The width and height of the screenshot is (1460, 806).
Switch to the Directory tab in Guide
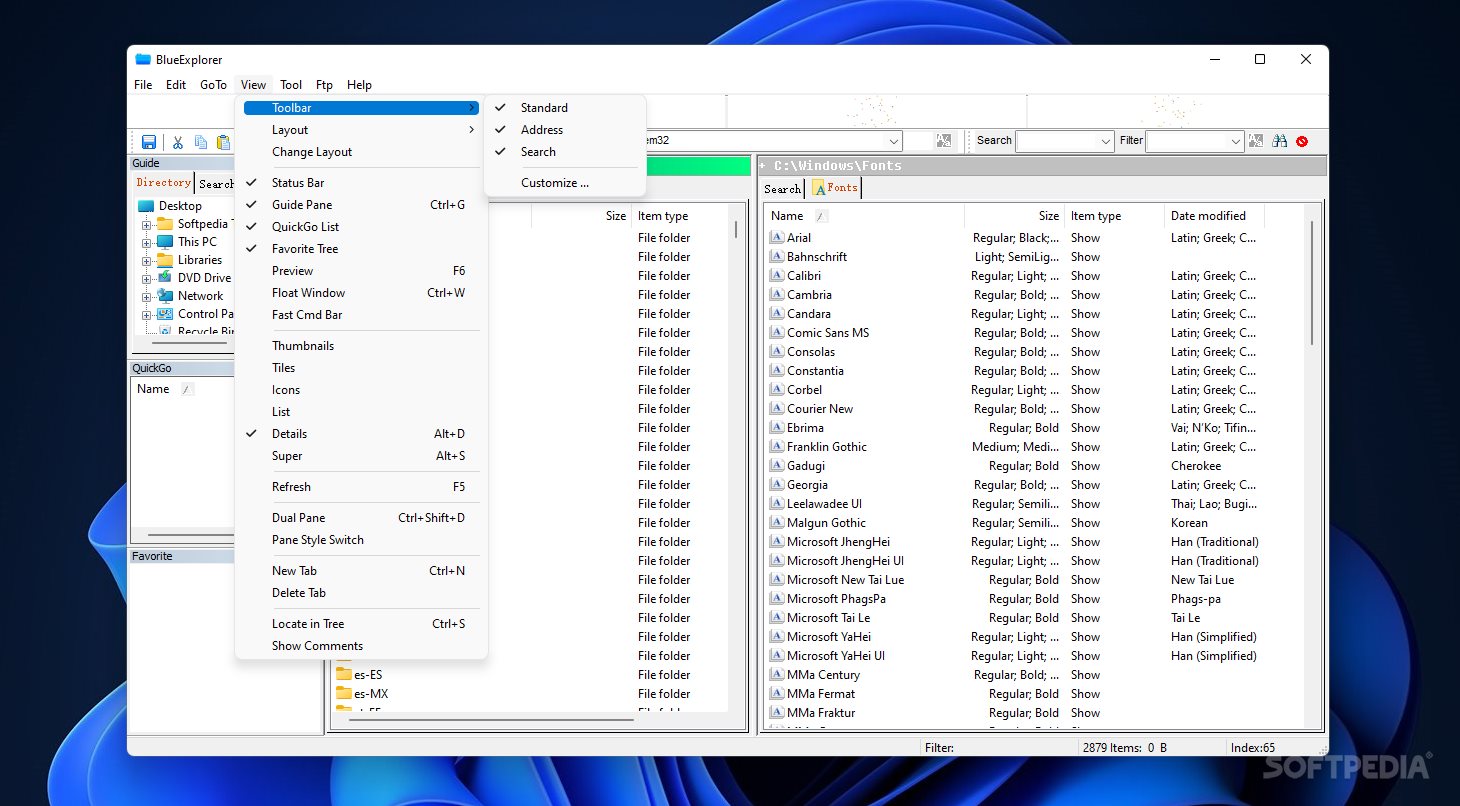(x=163, y=182)
